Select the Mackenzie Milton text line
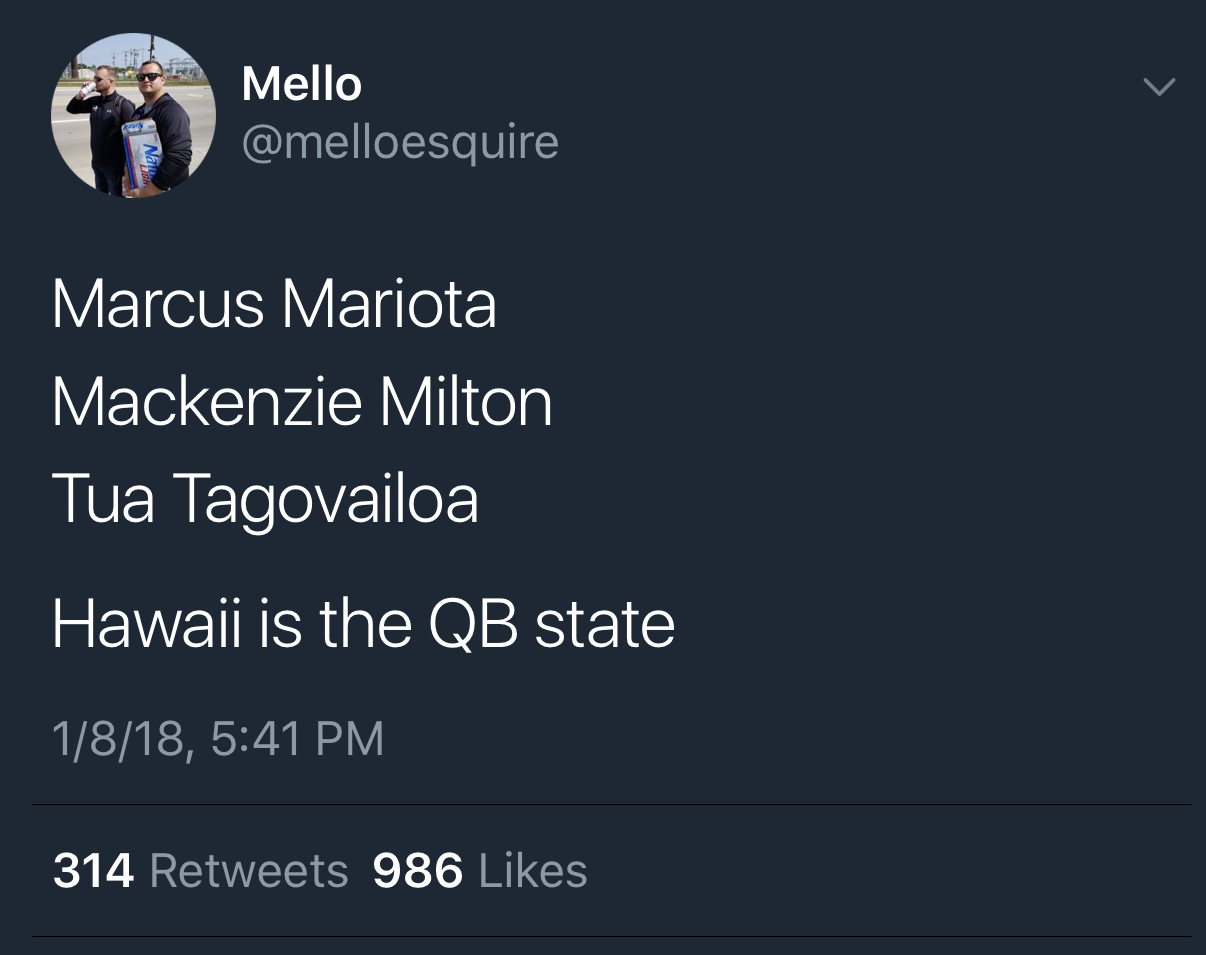This screenshot has height=955, width=1206. coord(302,402)
